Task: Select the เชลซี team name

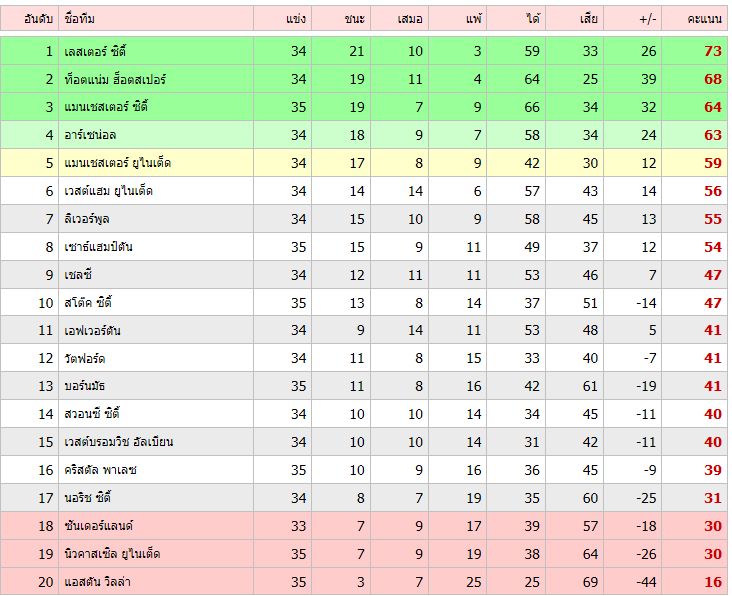Action: click(79, 275)
